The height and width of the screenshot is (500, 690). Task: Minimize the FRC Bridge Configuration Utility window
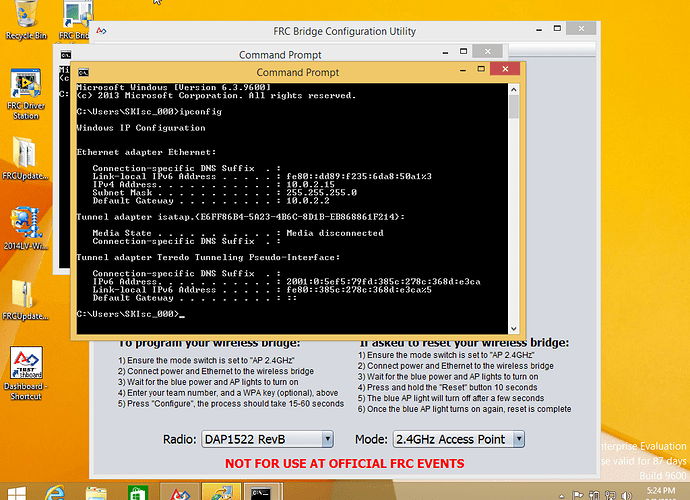pos(539,29)
